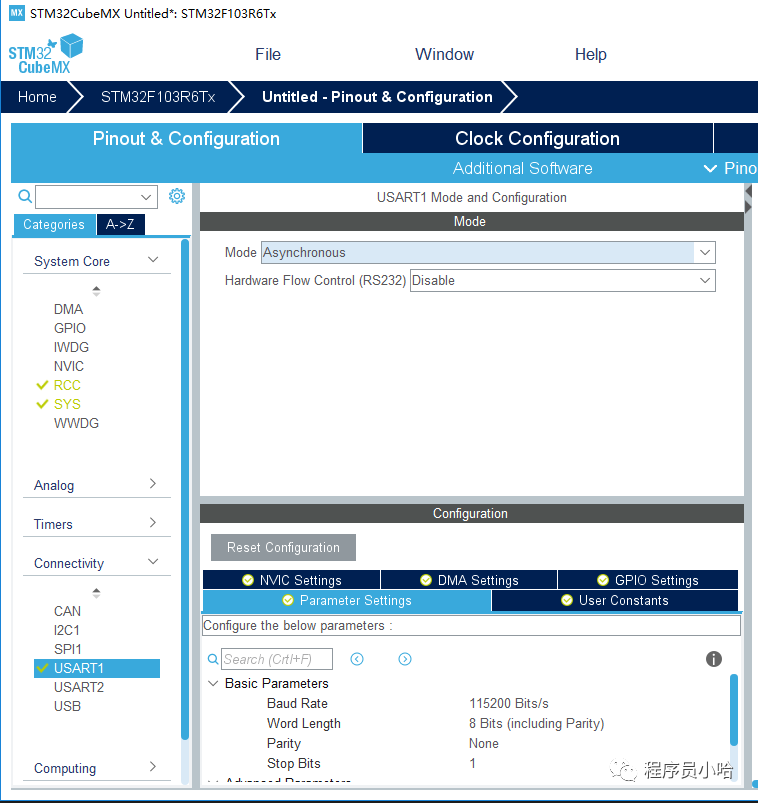758x803 pixels.
Task: Select USART1 peripheral in Connectivity list
Action: click(x=79, y=668)
